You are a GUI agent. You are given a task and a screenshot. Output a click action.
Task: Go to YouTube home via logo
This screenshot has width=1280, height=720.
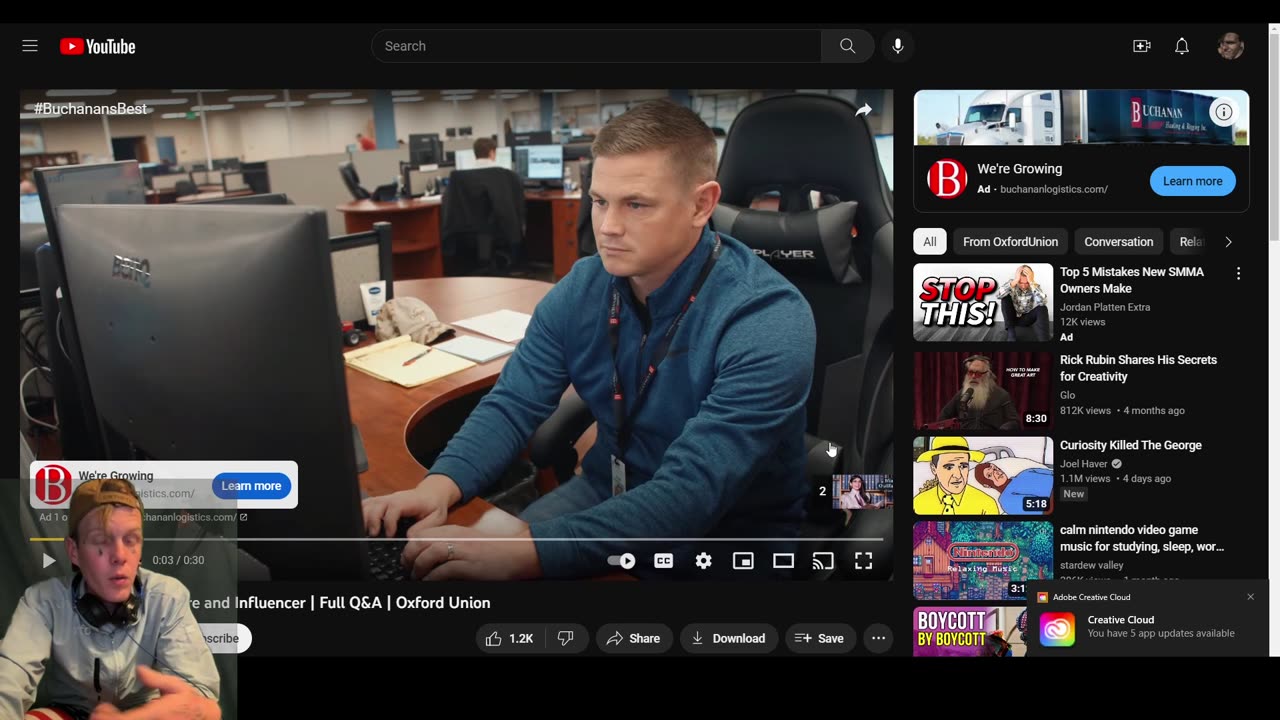click(97, 46)
